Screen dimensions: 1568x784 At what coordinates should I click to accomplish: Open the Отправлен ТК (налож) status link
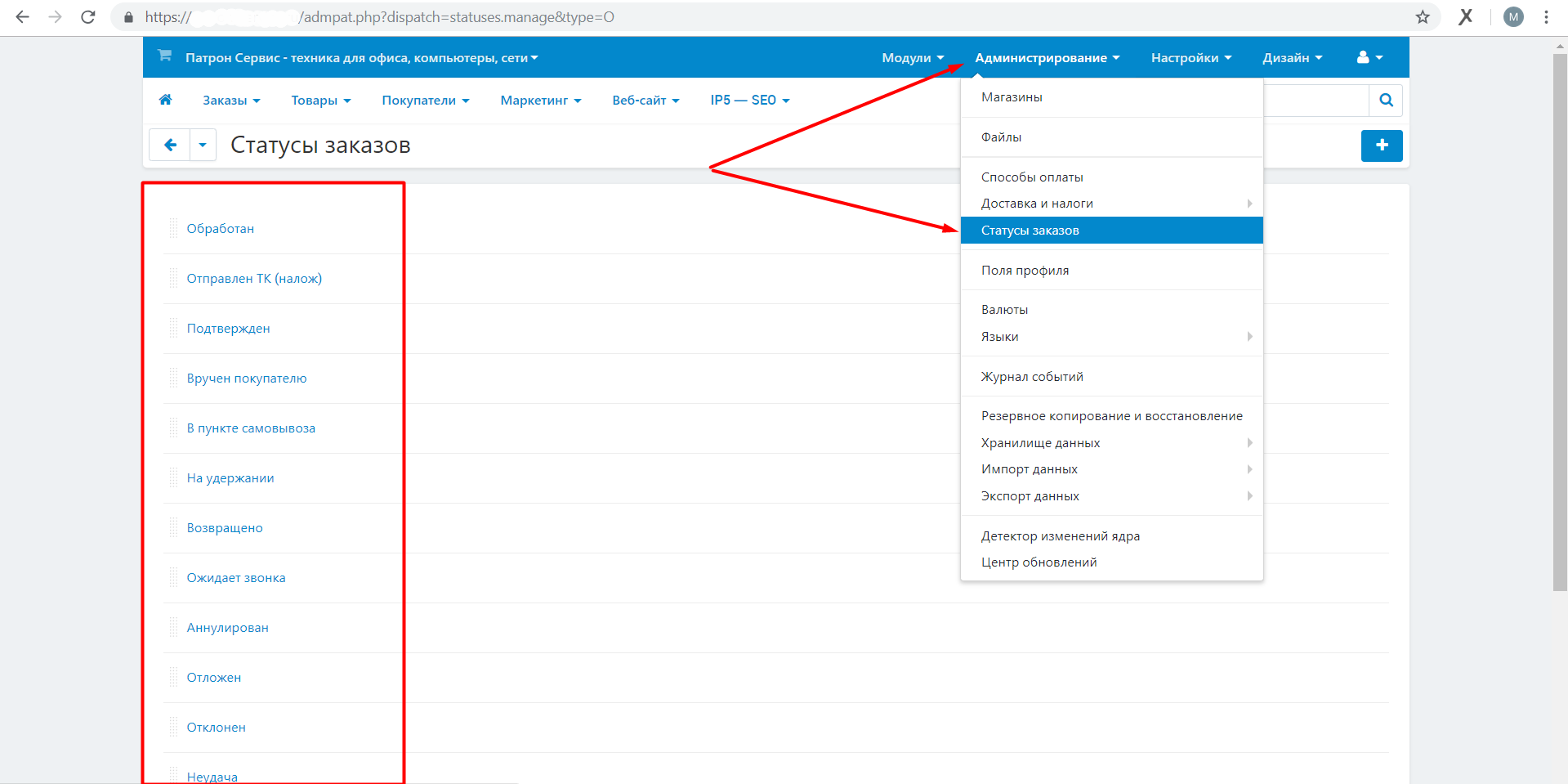pyautogui.click(x=254, y=278)
